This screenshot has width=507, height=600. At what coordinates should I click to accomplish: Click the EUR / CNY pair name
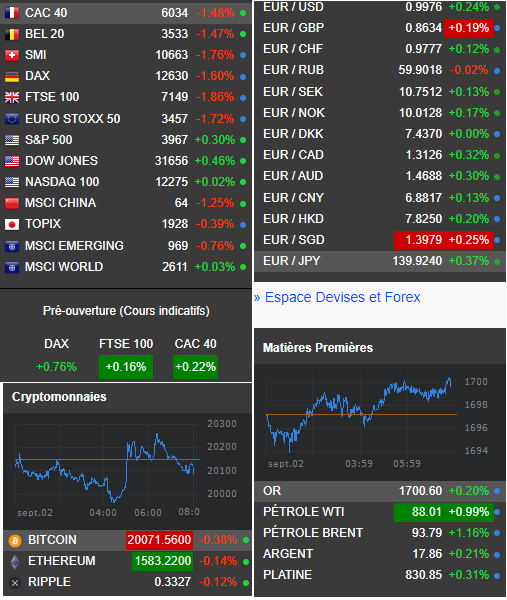click(293, 198)
